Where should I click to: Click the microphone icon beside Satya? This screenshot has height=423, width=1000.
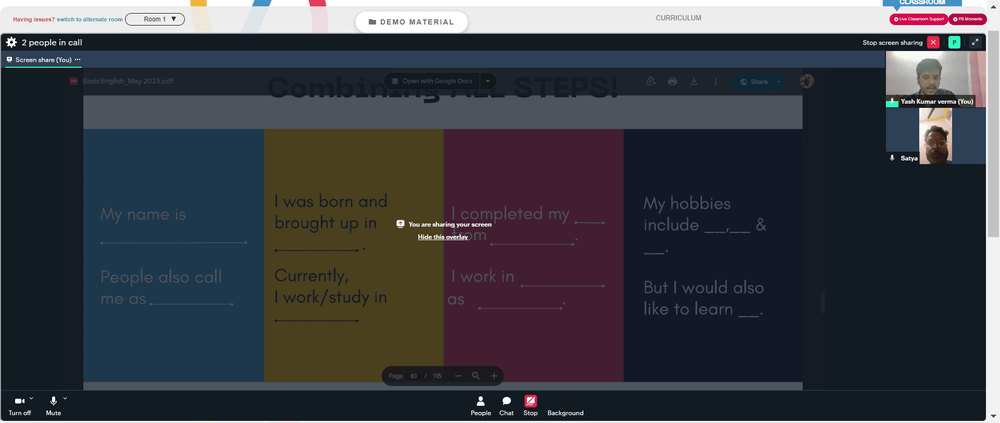pyautogui.click(x=892, y=158)
